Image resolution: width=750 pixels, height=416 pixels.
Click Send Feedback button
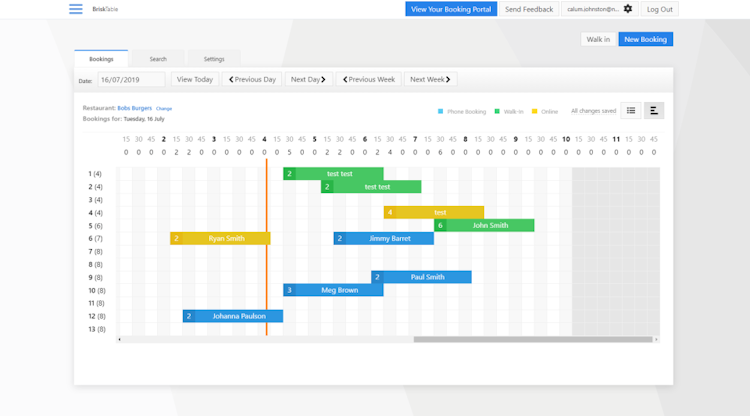pos(529,9)
